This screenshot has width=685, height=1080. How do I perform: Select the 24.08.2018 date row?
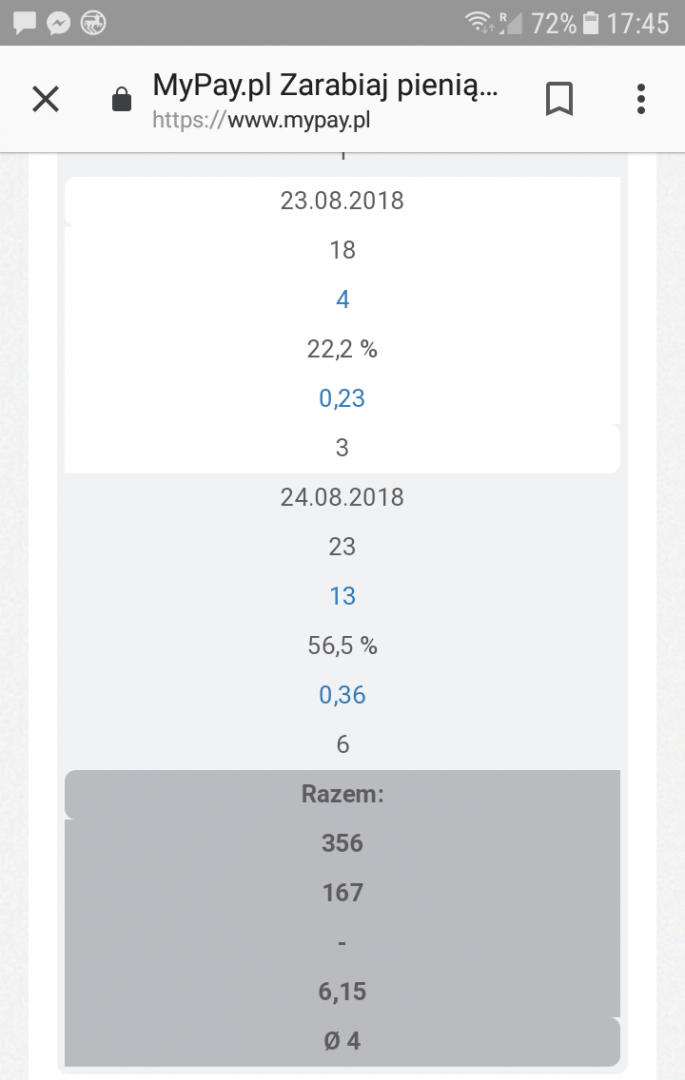click(x=342, y=497)
